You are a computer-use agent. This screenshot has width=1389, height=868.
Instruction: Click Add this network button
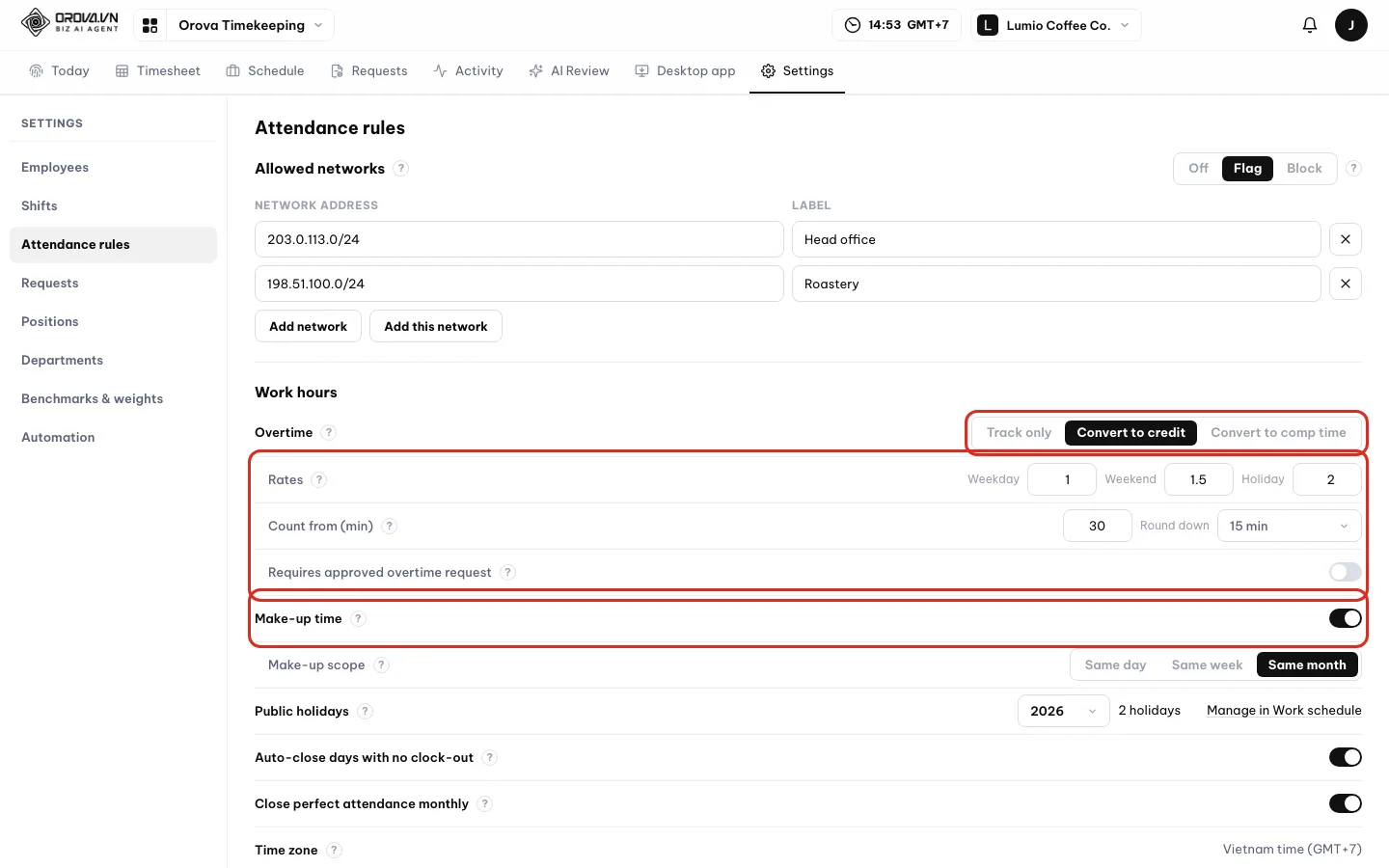tap(436, 326)
